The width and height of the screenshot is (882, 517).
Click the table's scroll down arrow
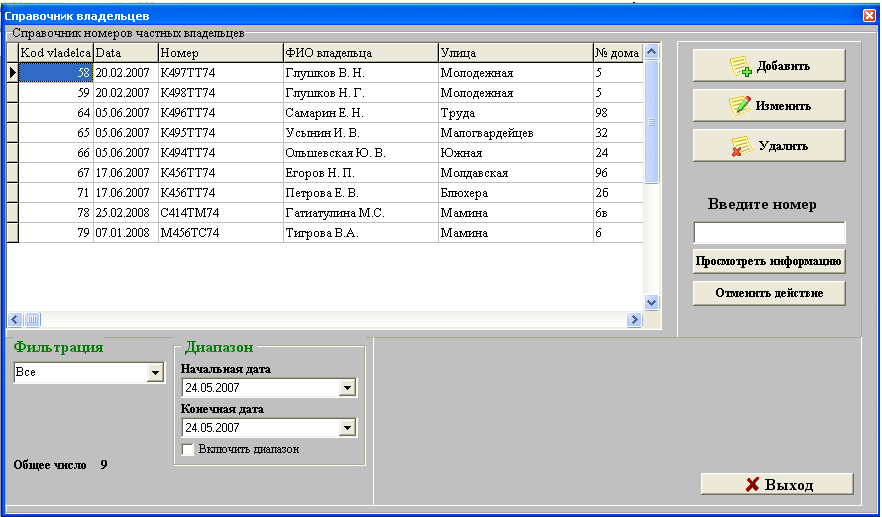coord(651,303)
